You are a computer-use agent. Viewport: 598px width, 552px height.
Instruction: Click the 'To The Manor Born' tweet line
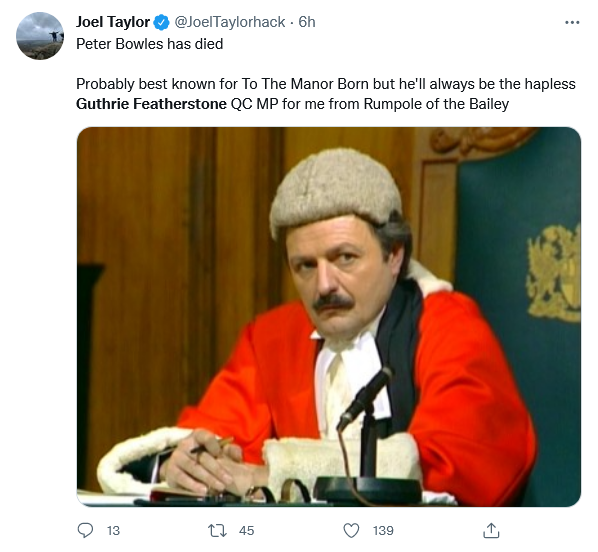[326, 84]
